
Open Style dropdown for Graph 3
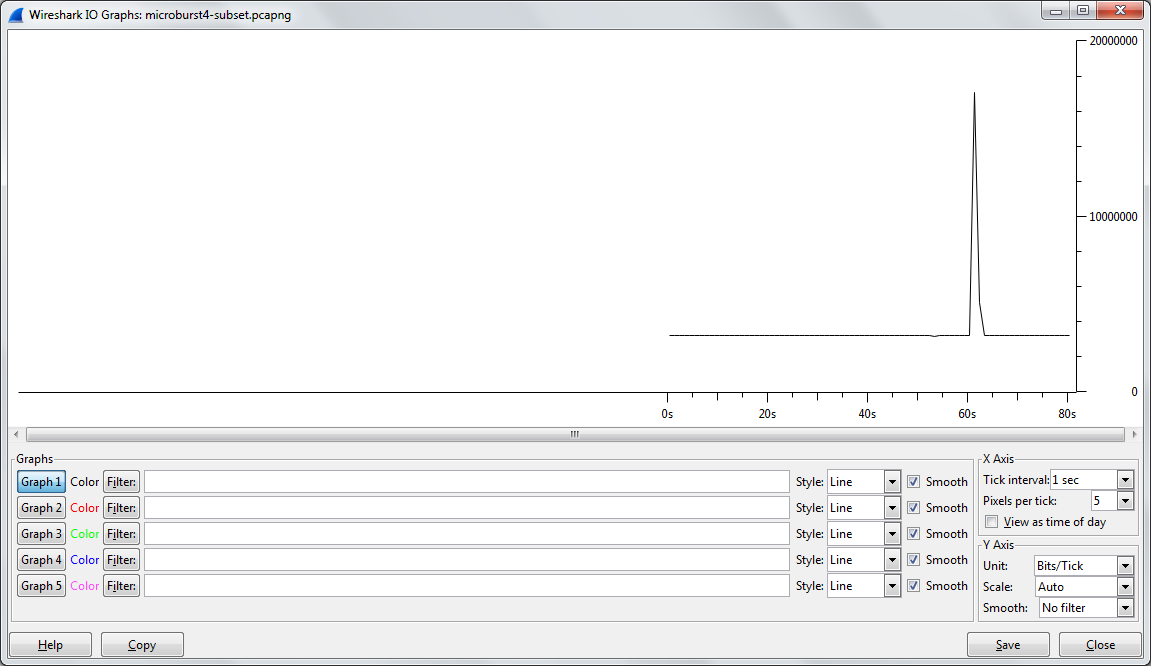tap(892, 534)
